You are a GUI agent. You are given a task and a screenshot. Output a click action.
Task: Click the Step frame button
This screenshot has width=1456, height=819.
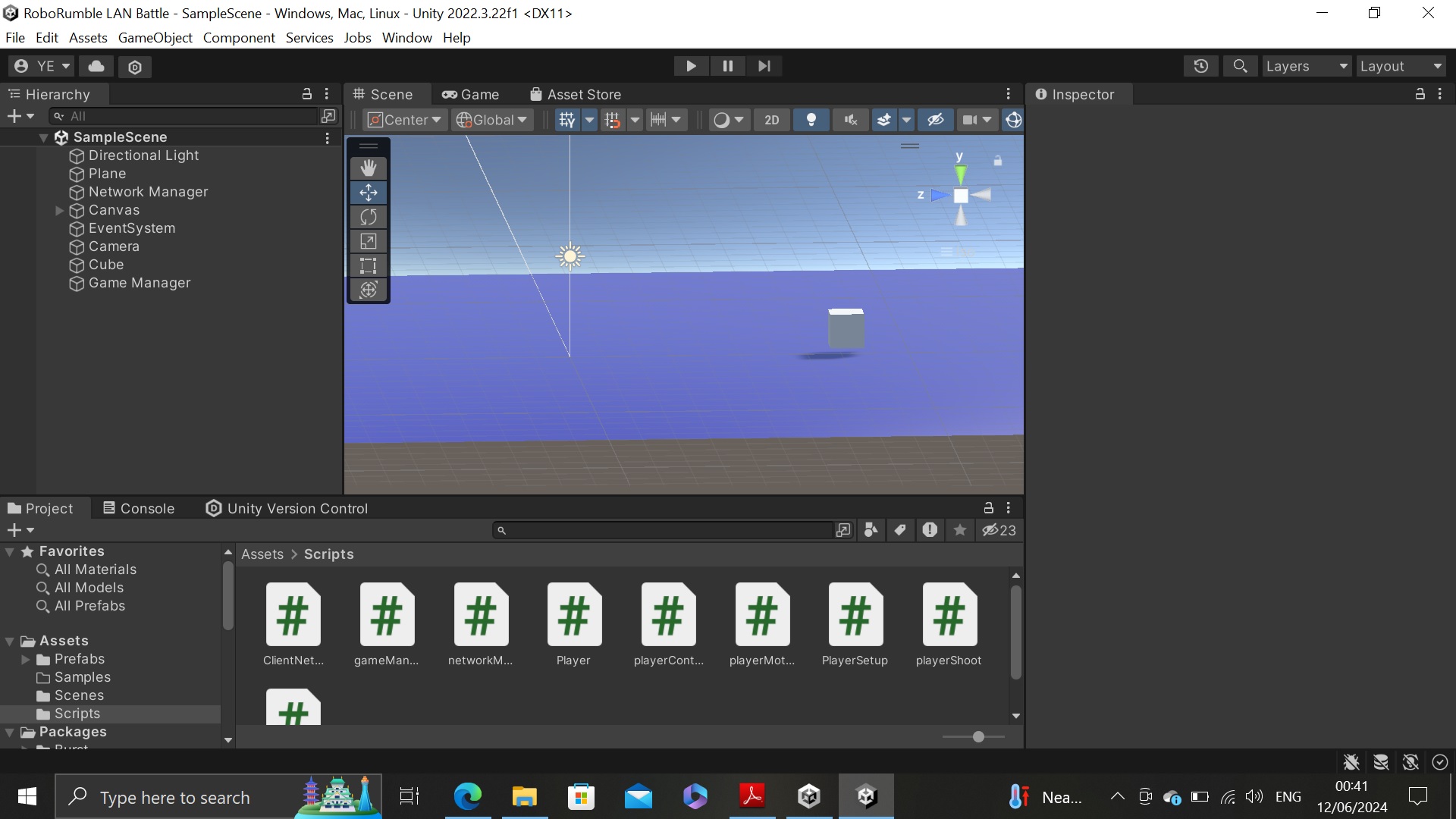(x=764, y=66)
